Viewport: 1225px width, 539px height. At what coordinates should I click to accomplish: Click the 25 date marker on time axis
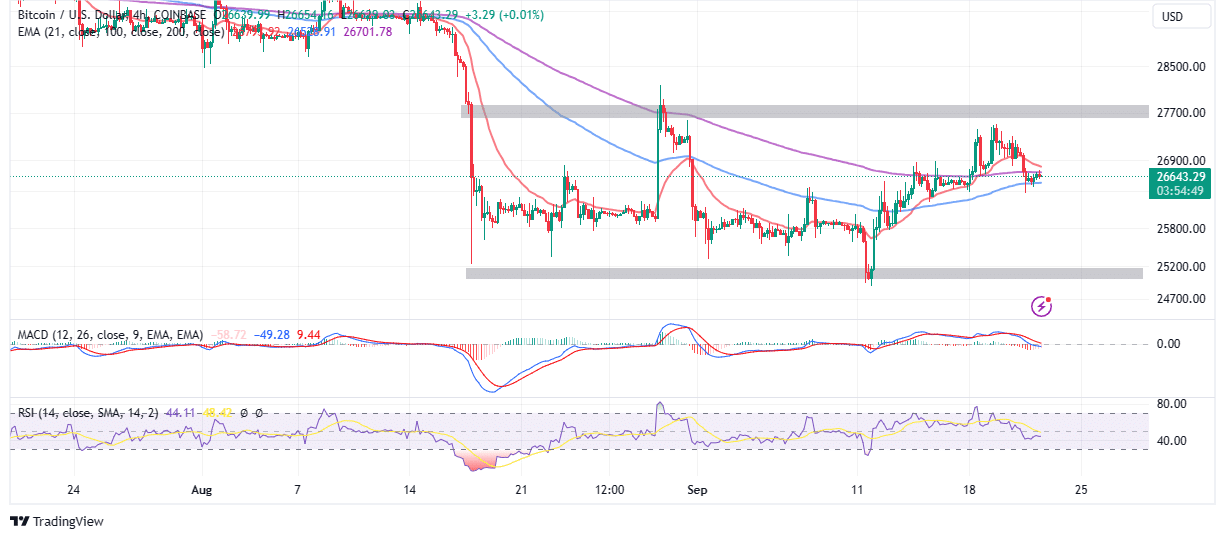pos(1079,491)
